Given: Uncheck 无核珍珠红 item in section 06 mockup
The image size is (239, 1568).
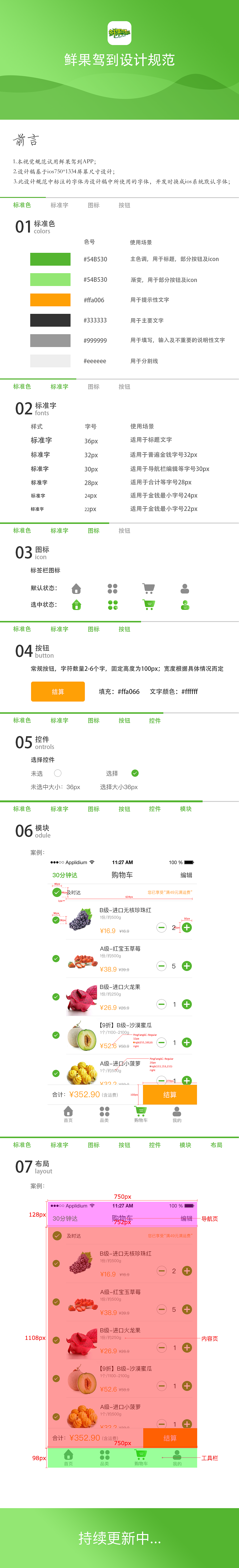Looking at the screenshot, I should [56, 920].
